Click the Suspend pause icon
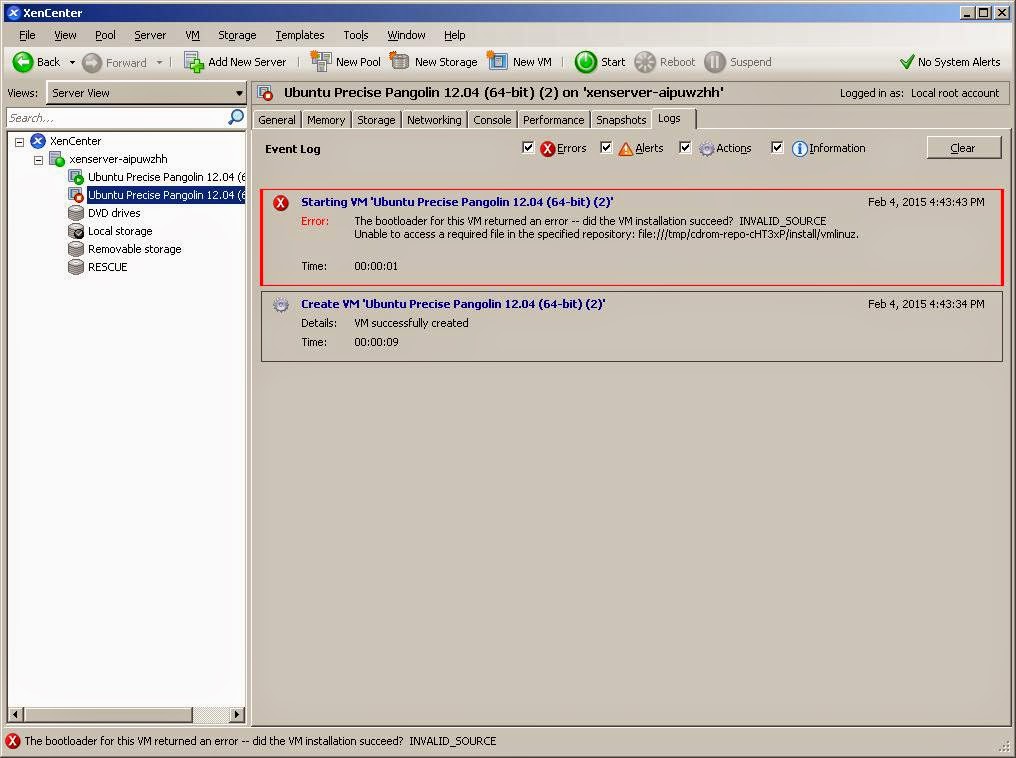Viewport: 1016px width, 758px height. (x=715, y=62)
